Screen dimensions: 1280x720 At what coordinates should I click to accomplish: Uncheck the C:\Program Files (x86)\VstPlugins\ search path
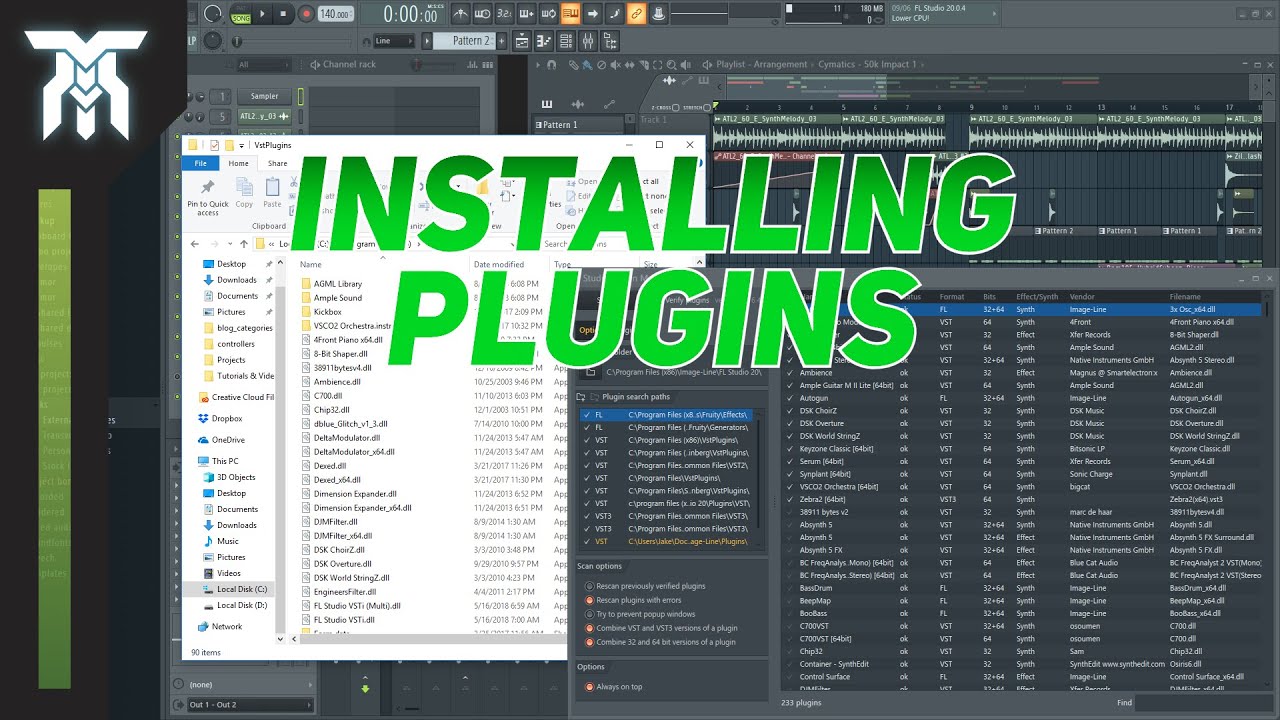[587, 440]
